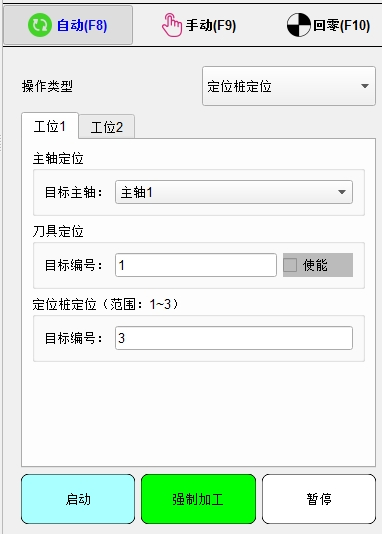Screen dimensions: 382x534
Task: Click the black-white homing target icon
Action: (299, 25)
